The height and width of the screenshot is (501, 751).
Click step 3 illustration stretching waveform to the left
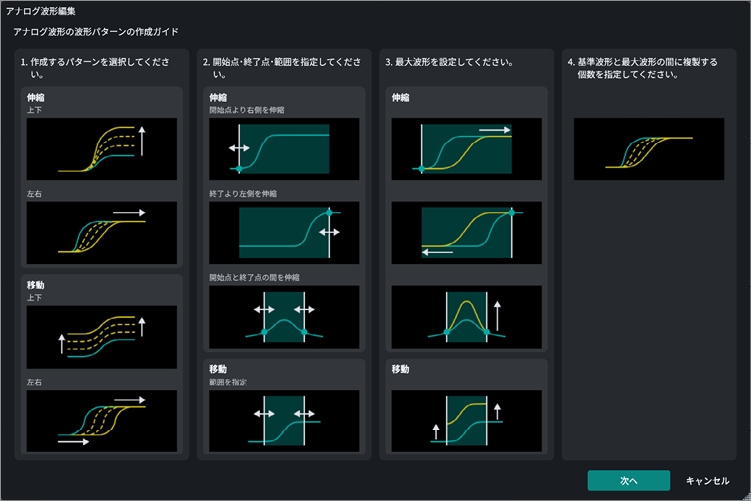click(x=467, y=233)
